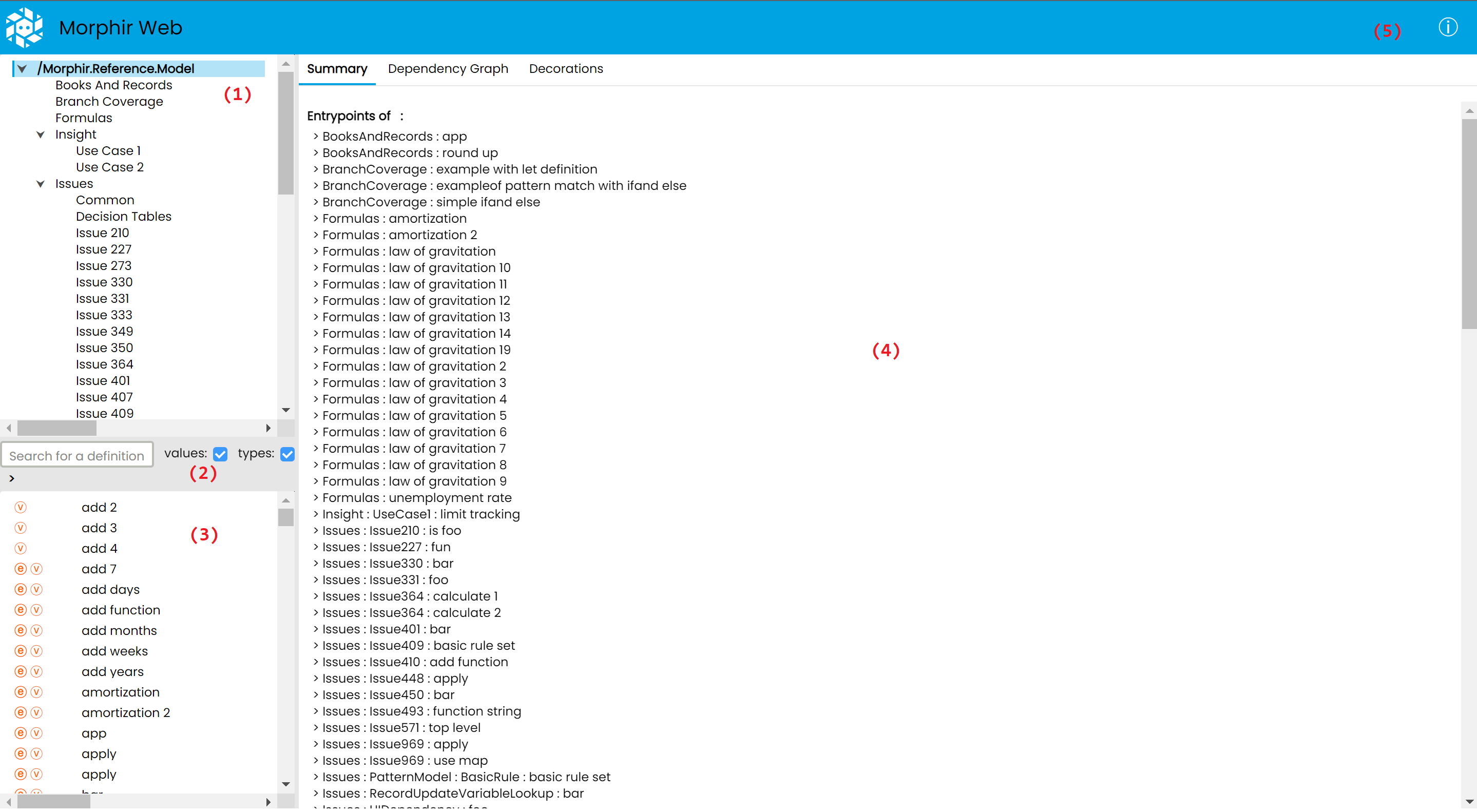Click the Search for a definition field
Viewport: 1477px width, 812px height.
pos(77,455)
